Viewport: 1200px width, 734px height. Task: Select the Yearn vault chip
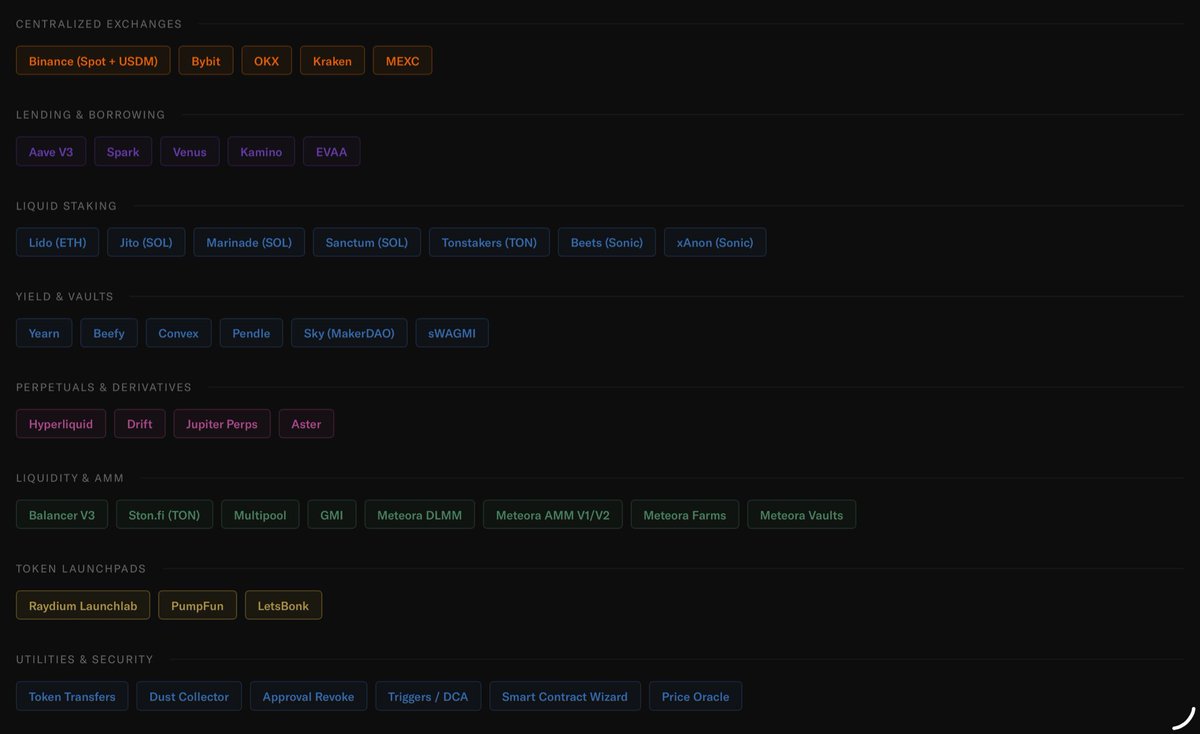(x=44, y=333)
